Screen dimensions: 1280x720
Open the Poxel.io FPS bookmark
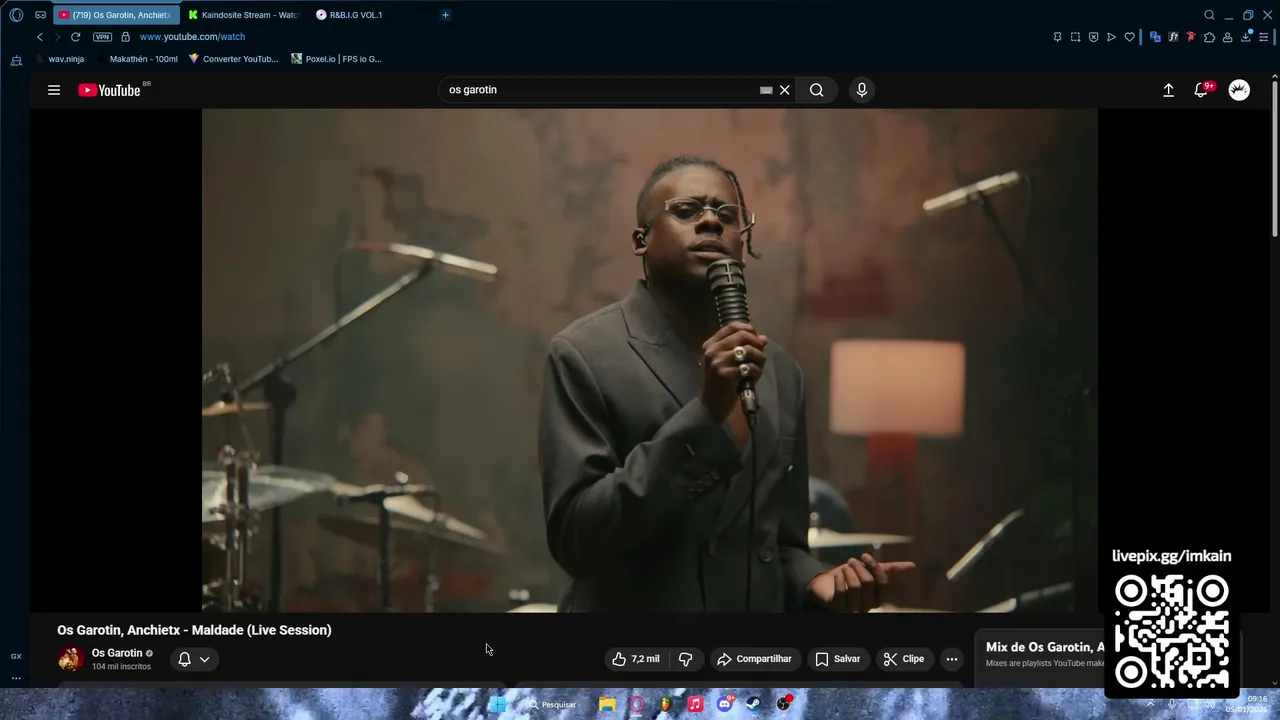336,59
